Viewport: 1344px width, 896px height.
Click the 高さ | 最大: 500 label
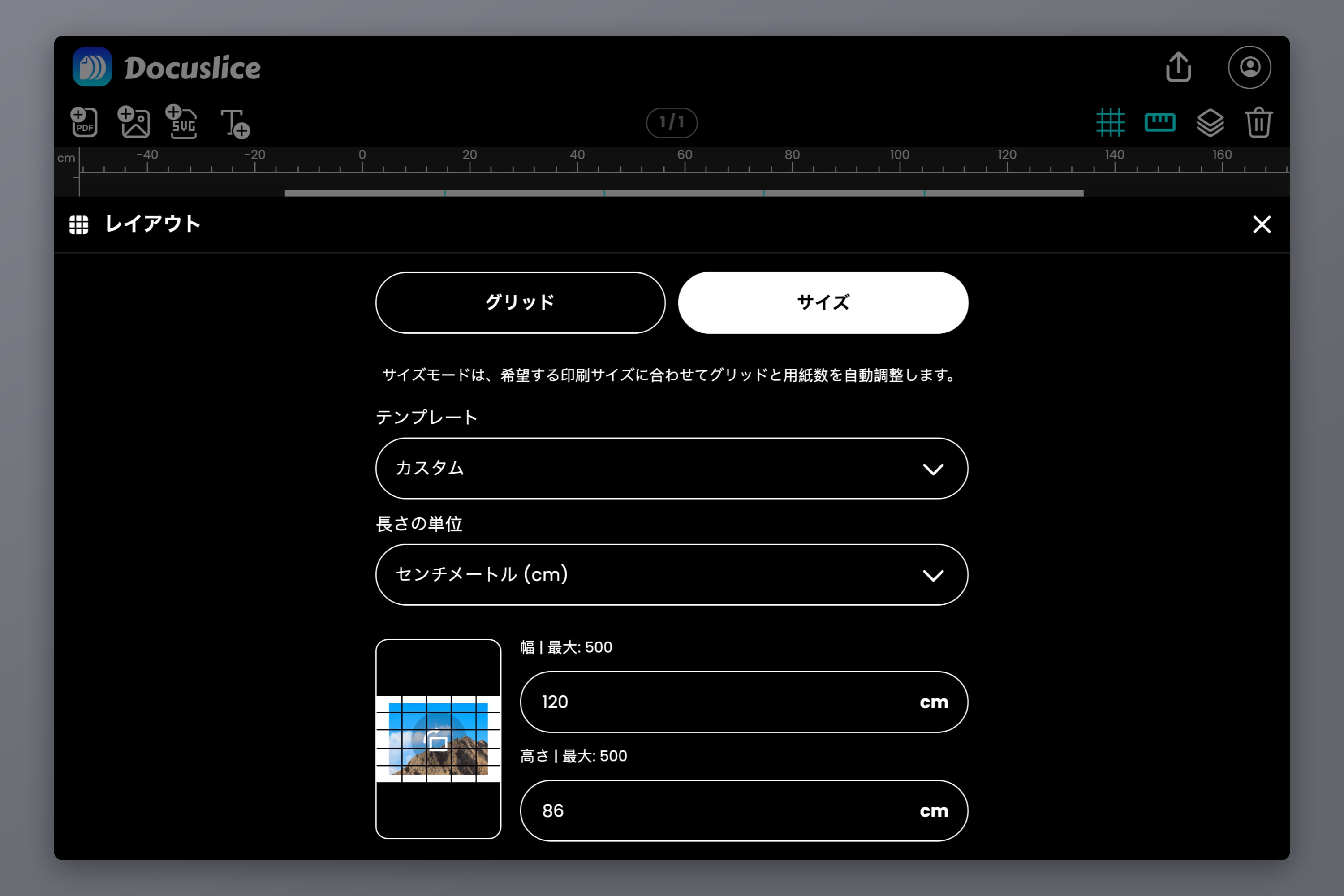click(573, 755)
